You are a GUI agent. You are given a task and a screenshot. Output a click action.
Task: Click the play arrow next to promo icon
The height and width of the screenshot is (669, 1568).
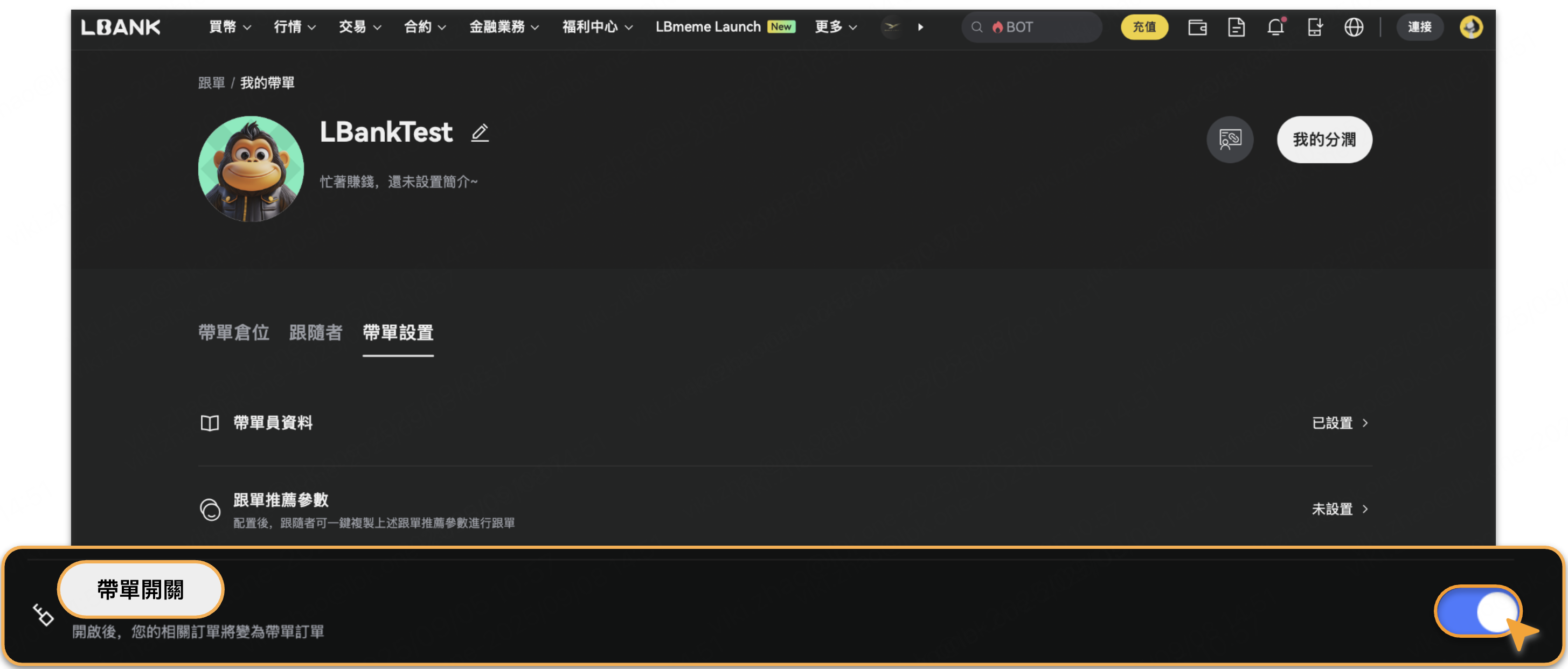(920, 27)
